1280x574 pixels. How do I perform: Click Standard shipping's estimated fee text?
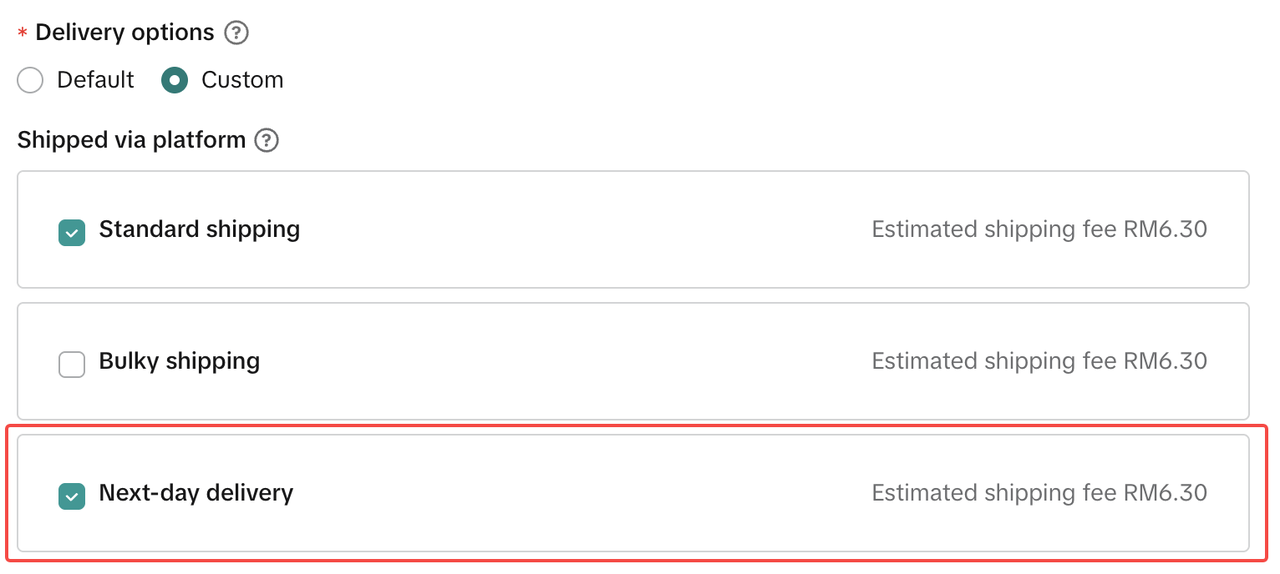point(1039,229)
